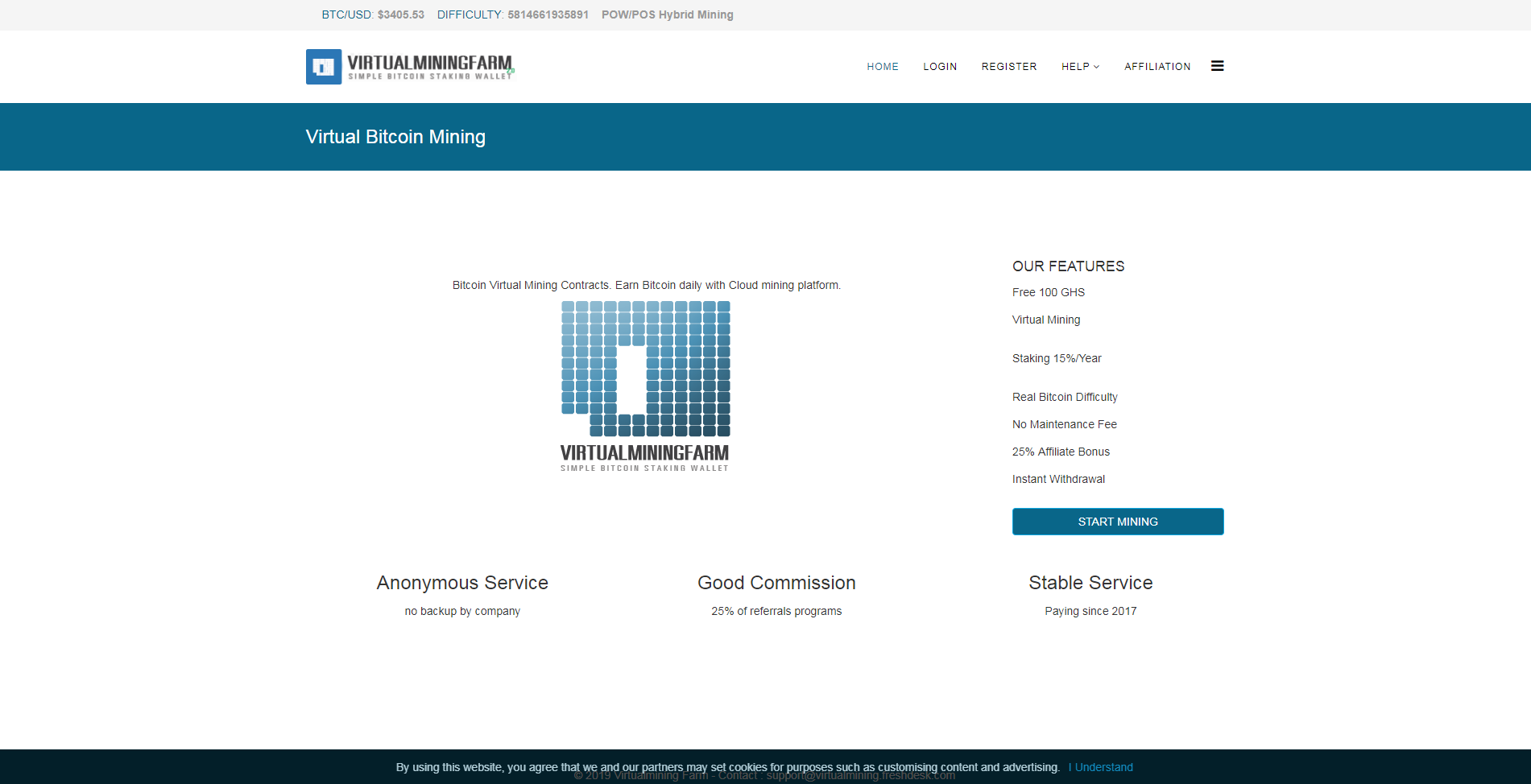Click '25% of referrals programs' text

pos(776,611)
